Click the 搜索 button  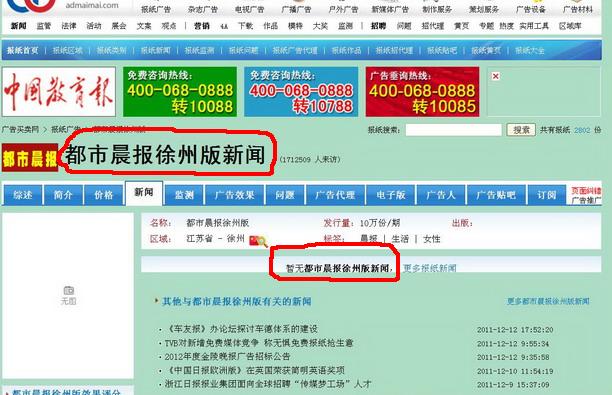pyautogui.click(x=521, y=130)
